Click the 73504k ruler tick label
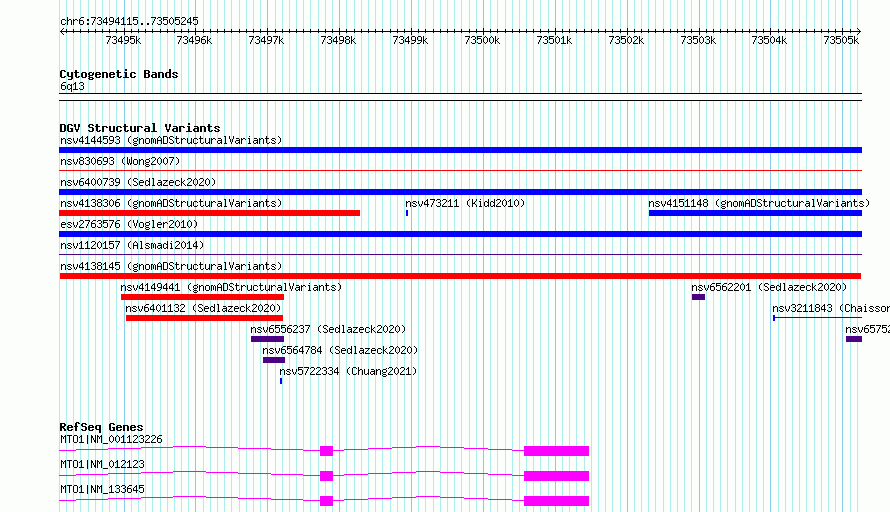The width and height of the screenshot is (890, 512). point(769,40)
